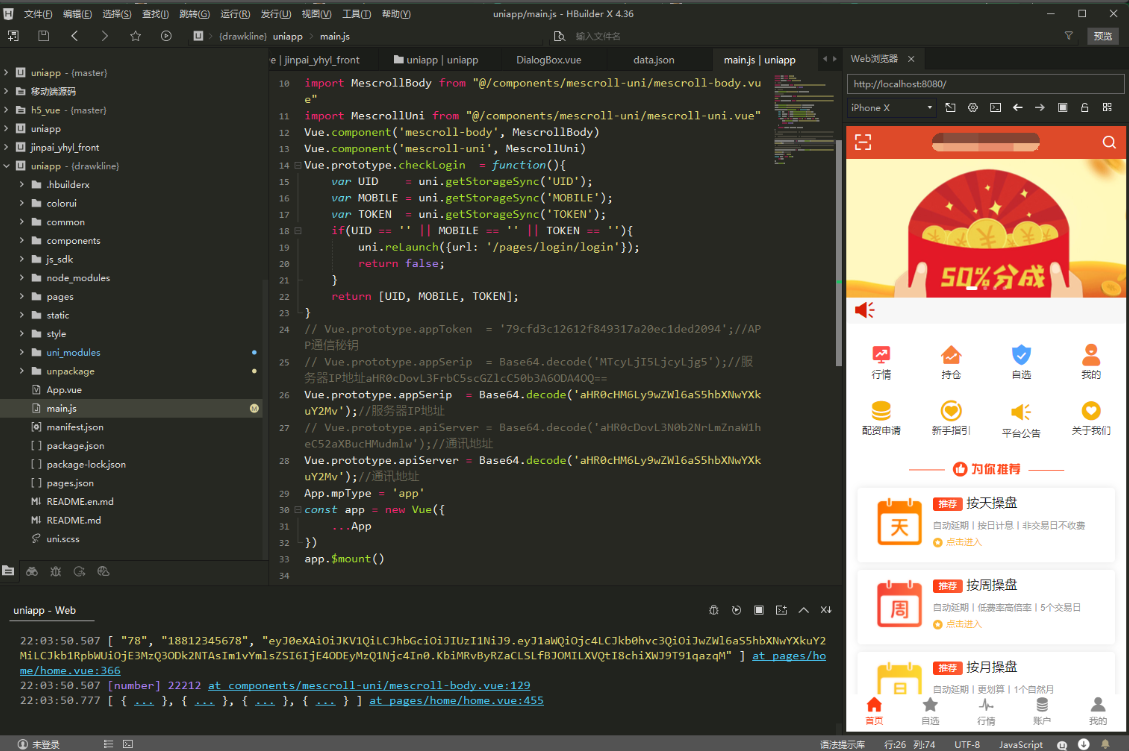
Task: Click the 账户 tab in app bottom bar
Action: coord(1042,710)
